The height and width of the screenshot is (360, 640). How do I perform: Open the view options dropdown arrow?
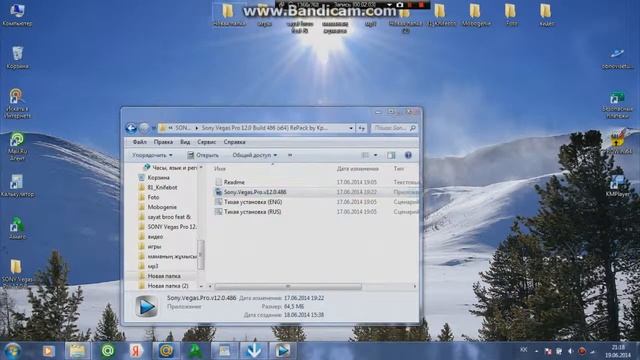[x=376, y=155]
